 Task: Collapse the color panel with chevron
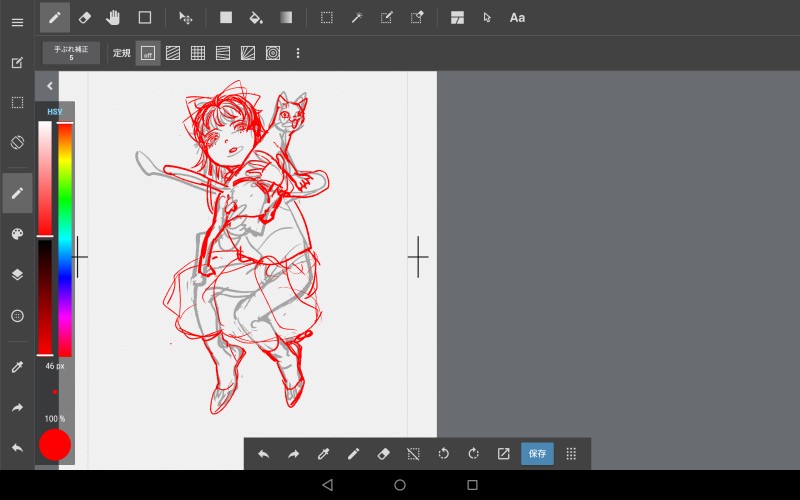click(49, 86)
